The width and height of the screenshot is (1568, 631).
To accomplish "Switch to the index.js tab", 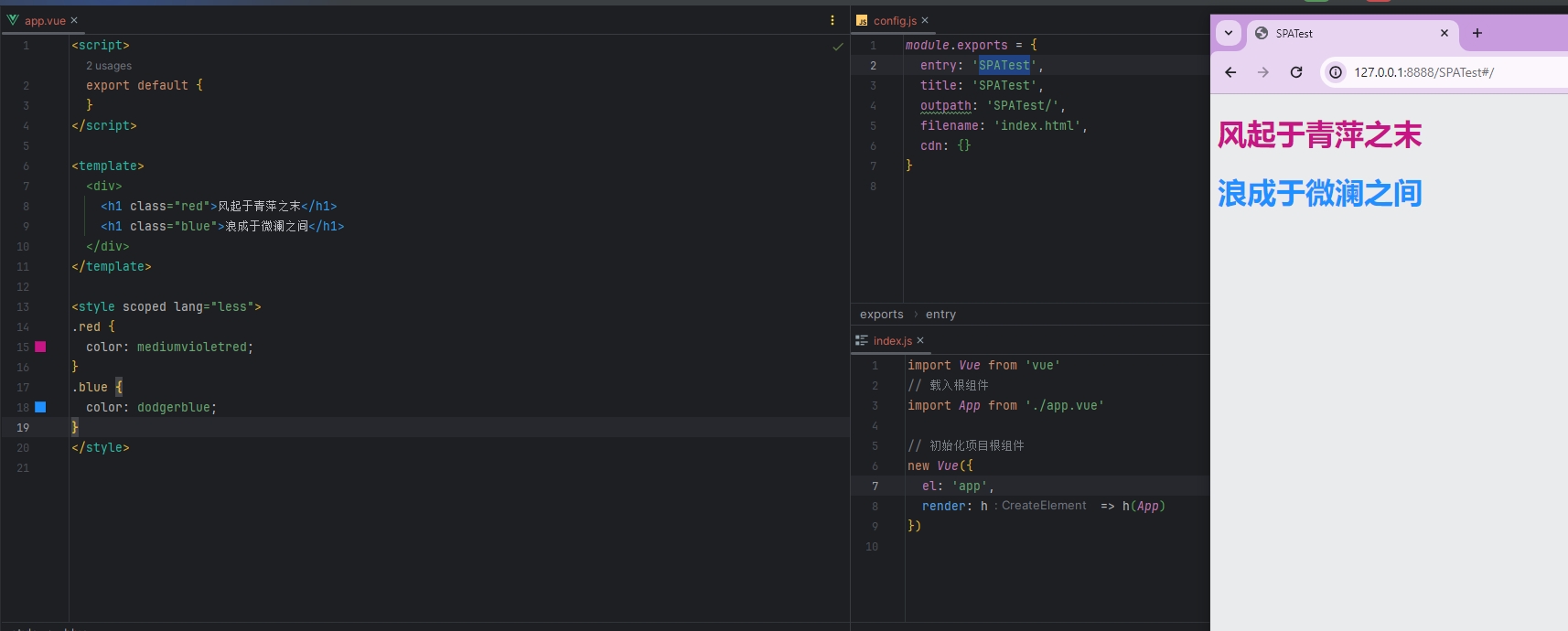I will click(x=892, y=340).
